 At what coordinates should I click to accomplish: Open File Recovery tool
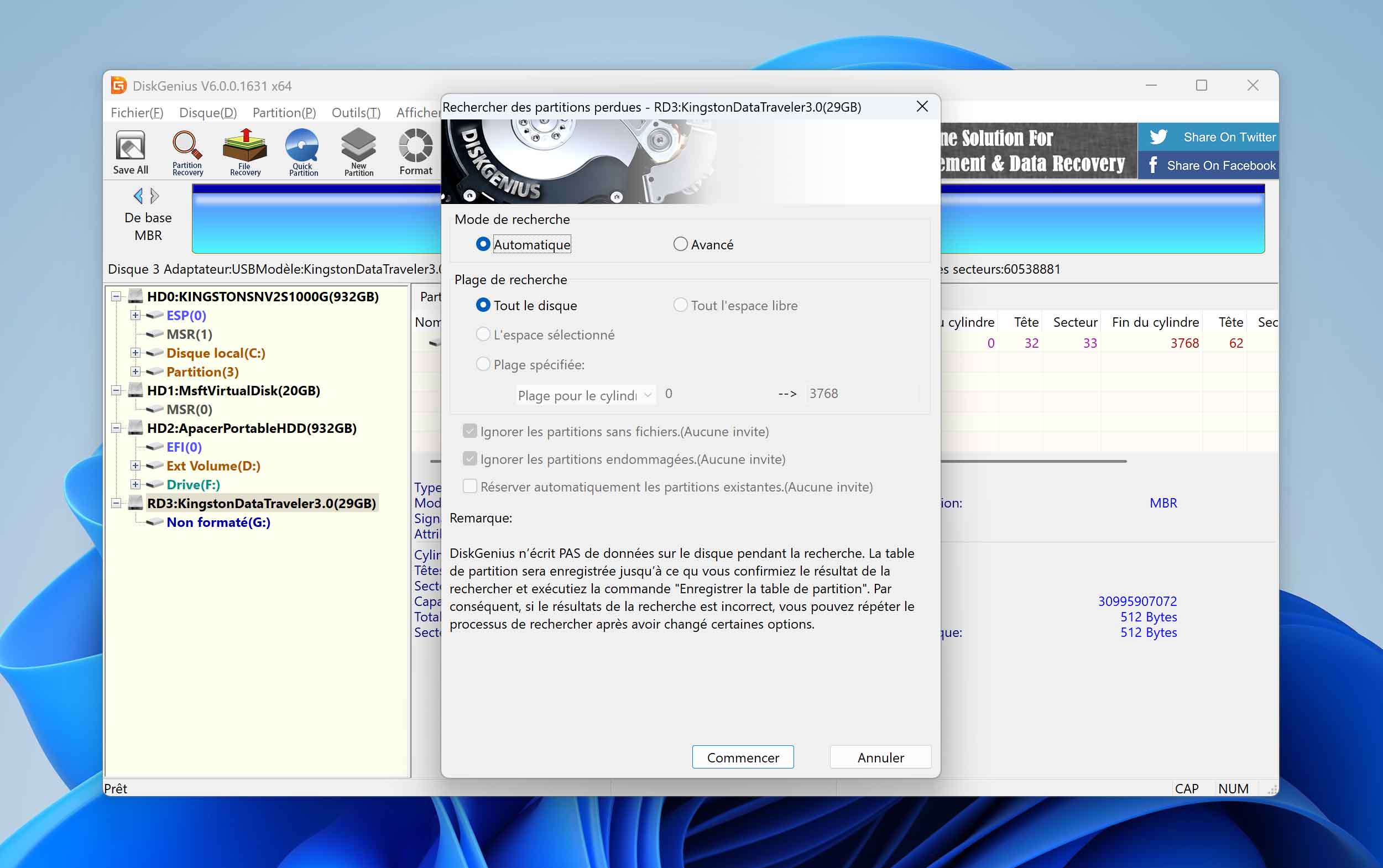click(x=245, y=152)
